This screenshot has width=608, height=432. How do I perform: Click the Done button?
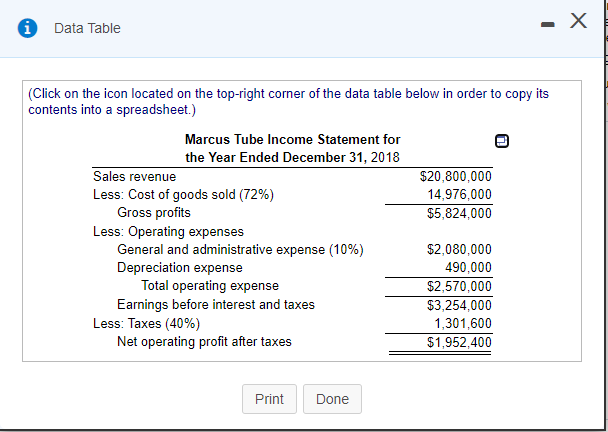(x=332, y=399)
